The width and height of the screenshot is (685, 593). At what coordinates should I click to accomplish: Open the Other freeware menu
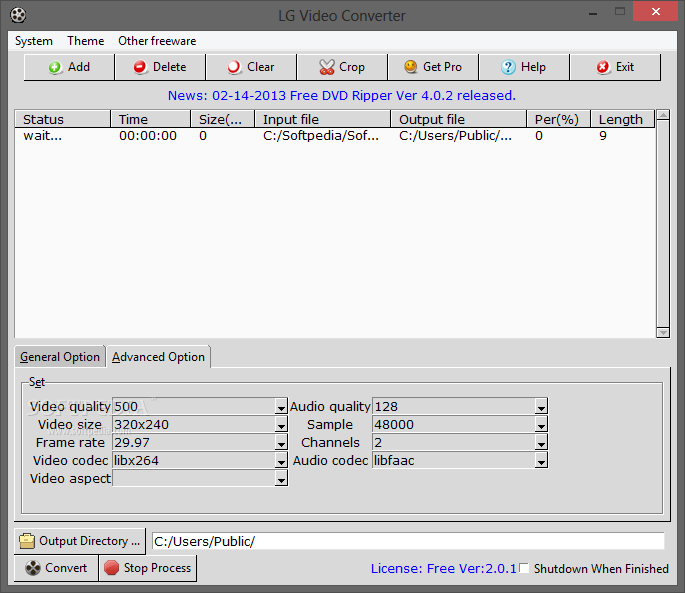[x=157, y=41]
